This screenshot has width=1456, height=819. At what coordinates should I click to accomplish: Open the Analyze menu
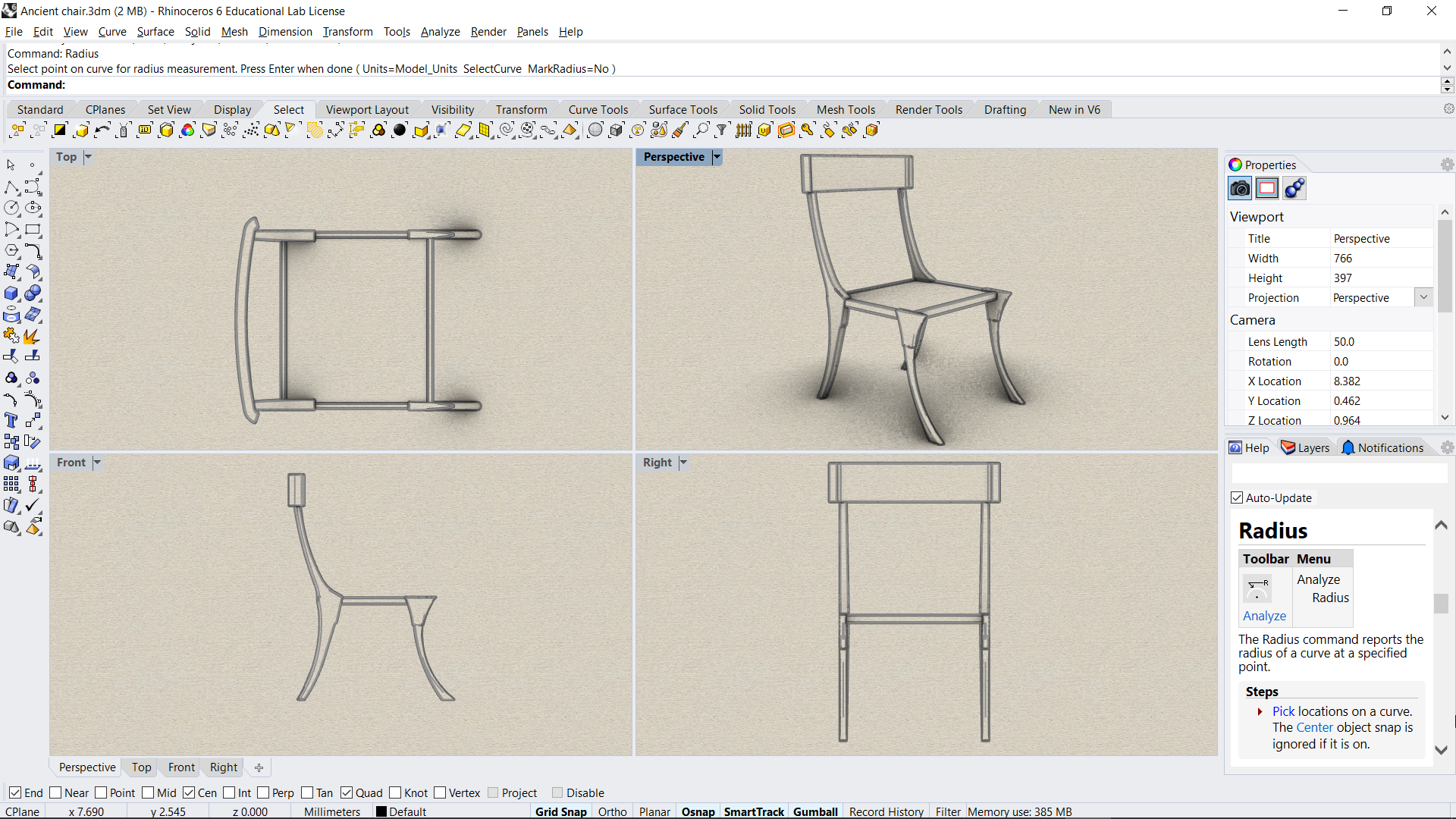point(440,32)
